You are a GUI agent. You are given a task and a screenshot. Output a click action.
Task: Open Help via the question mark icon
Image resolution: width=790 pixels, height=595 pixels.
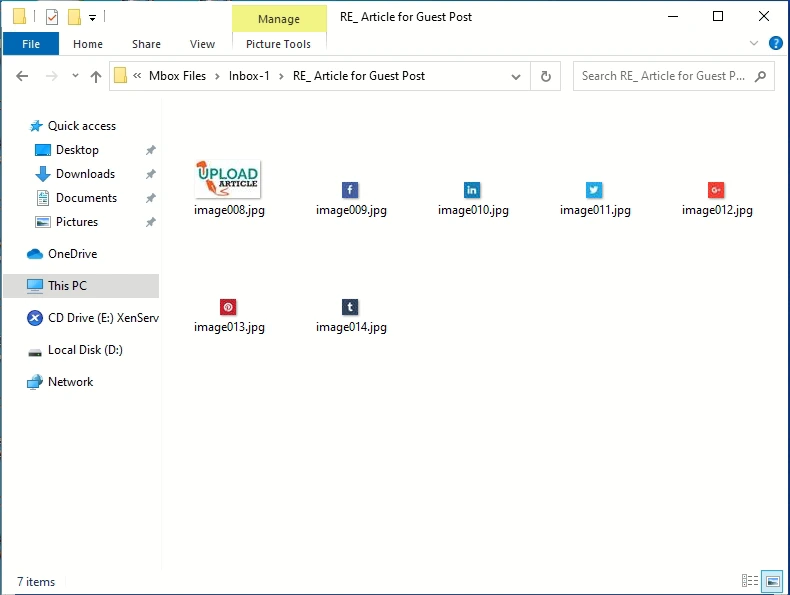pyautogui.click(x=775, y=43)
